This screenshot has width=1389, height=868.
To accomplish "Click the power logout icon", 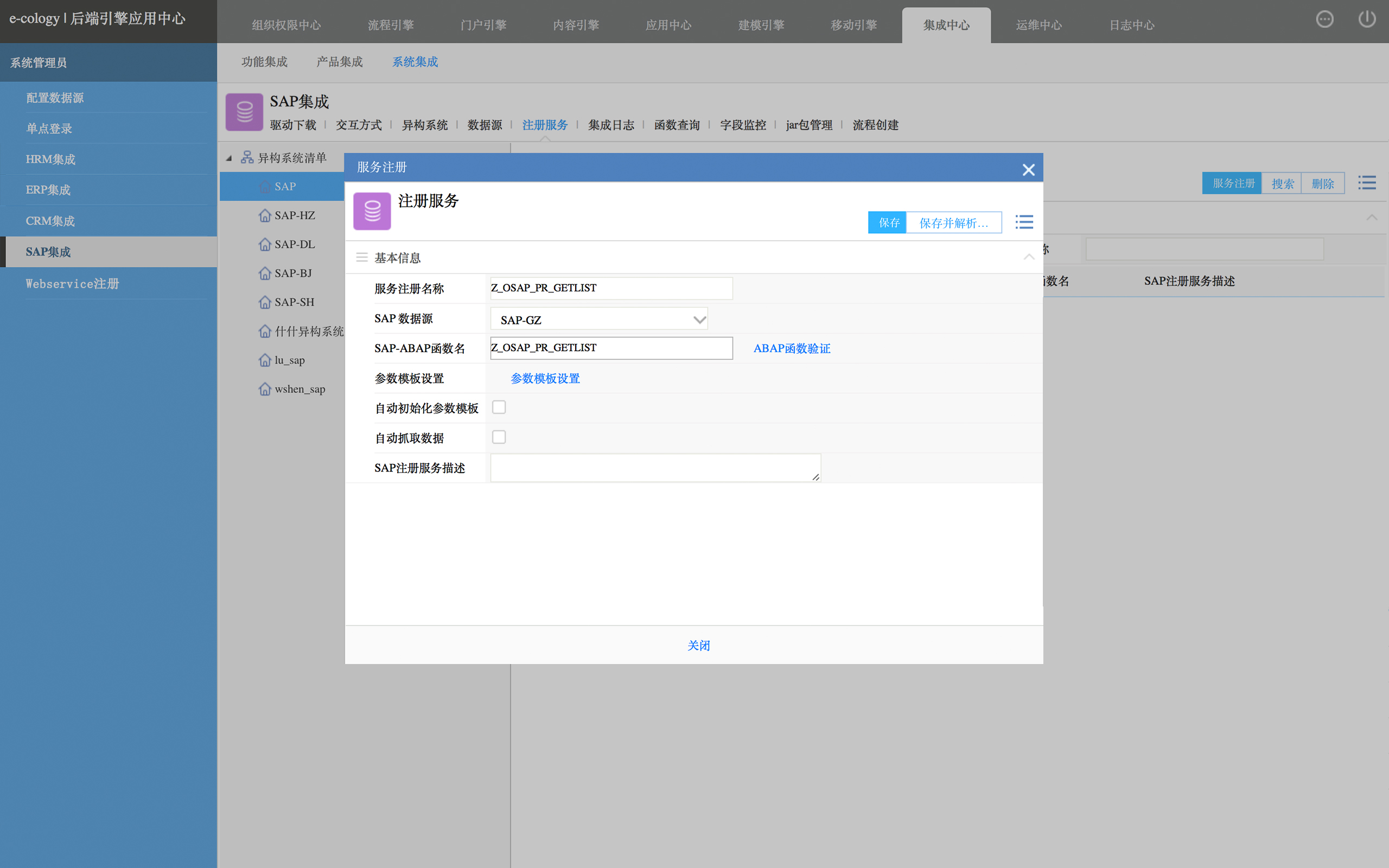I will click(x=1367, y=20).
